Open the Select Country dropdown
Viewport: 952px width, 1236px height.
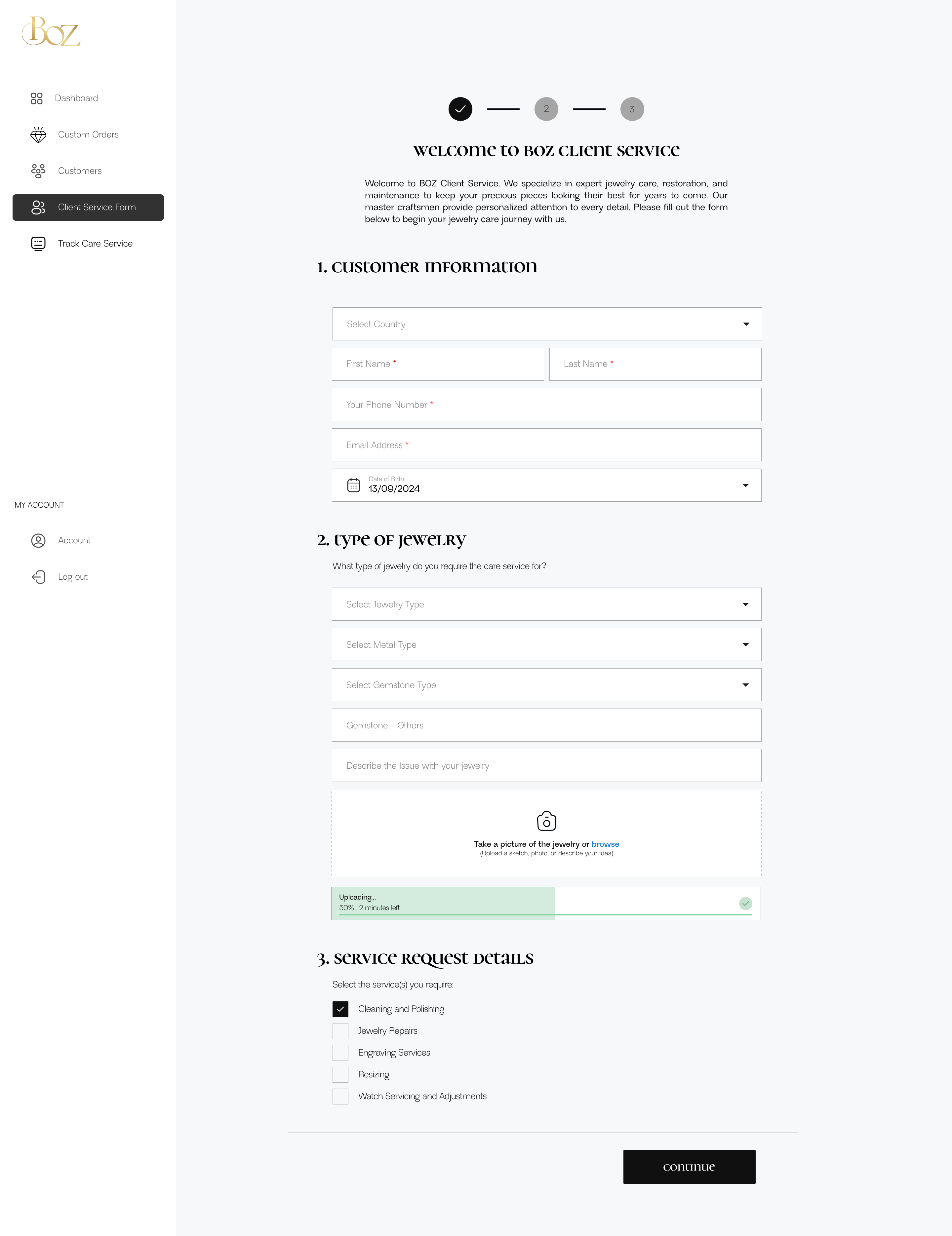(x=547, y=324)
